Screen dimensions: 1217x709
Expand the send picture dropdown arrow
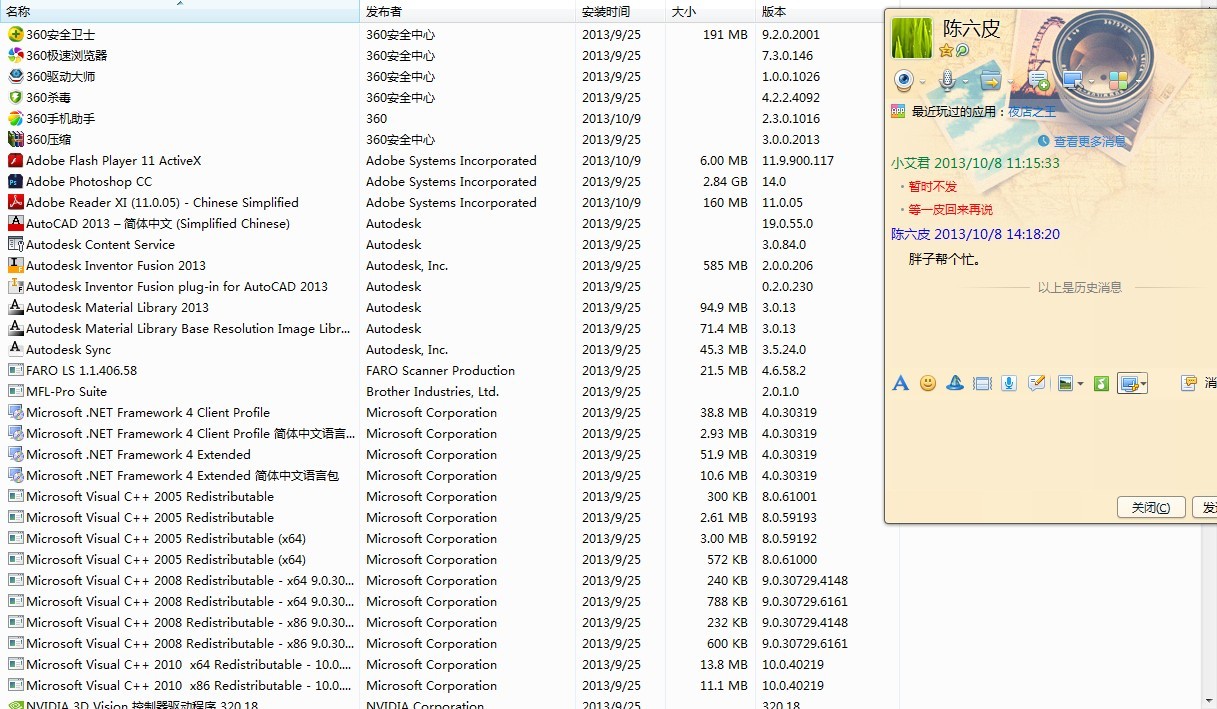[x=1080, y=384]
